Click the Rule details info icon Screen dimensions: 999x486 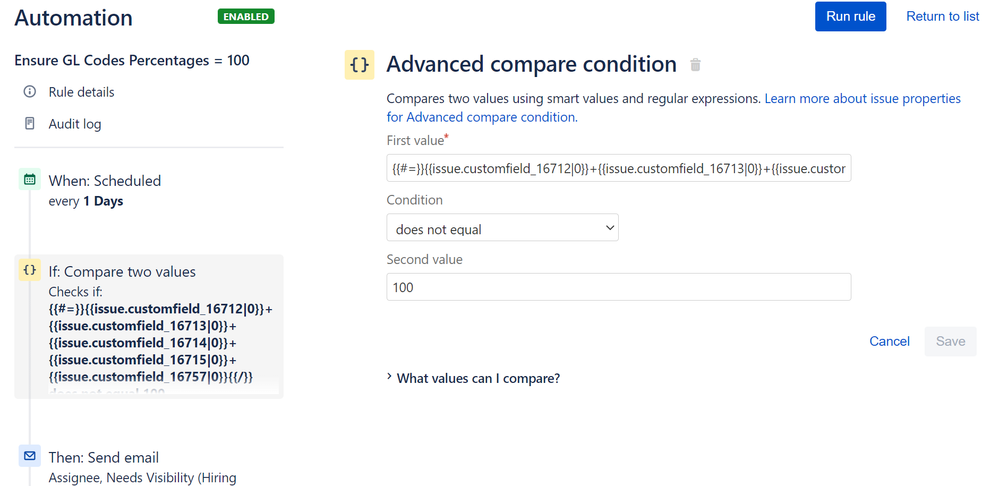29,92
